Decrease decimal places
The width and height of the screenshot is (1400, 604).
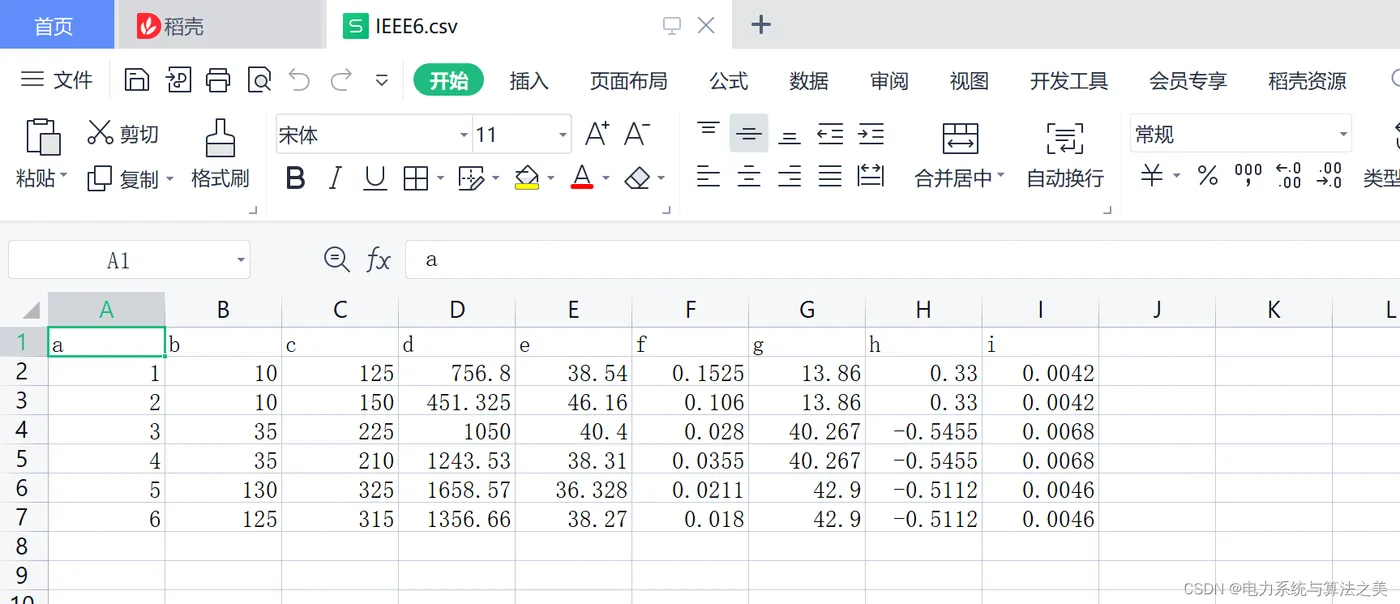click(1329, 177)
